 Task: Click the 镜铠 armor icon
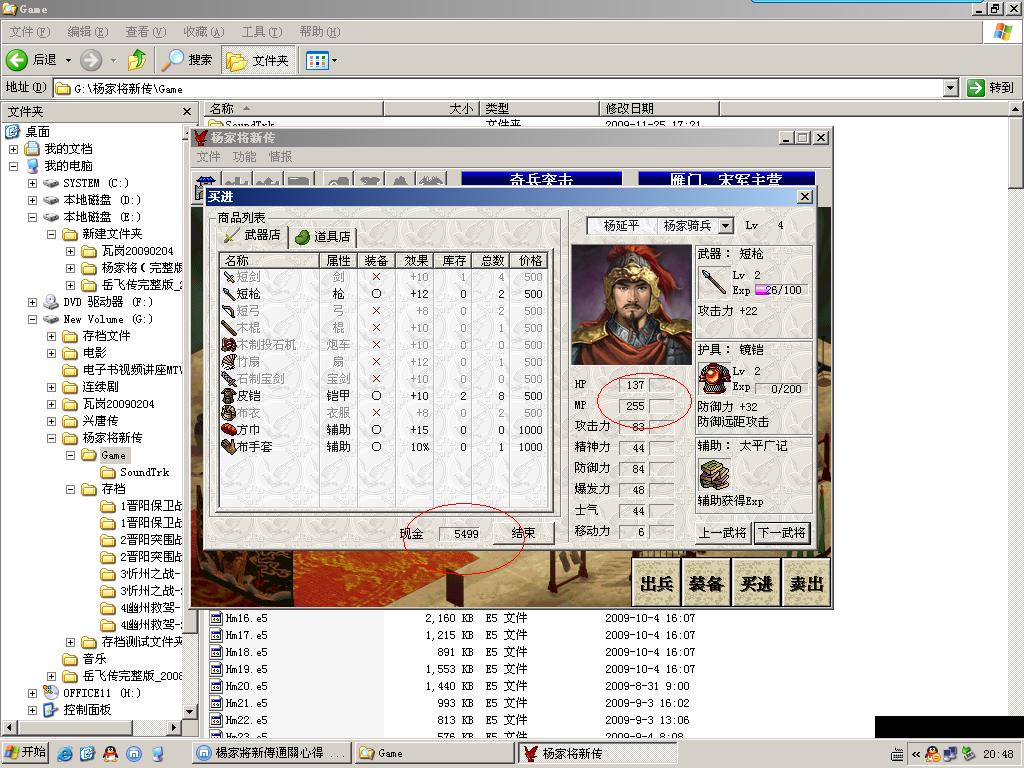coord(713,379)
